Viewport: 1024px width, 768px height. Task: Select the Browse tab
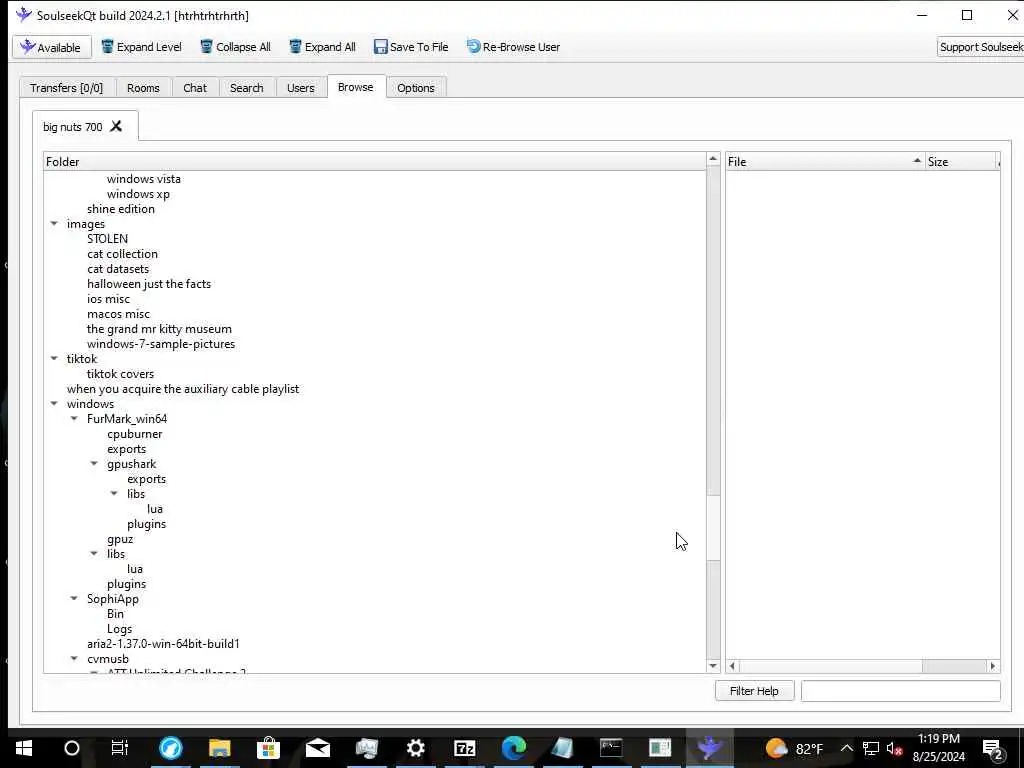click(356, 87)
